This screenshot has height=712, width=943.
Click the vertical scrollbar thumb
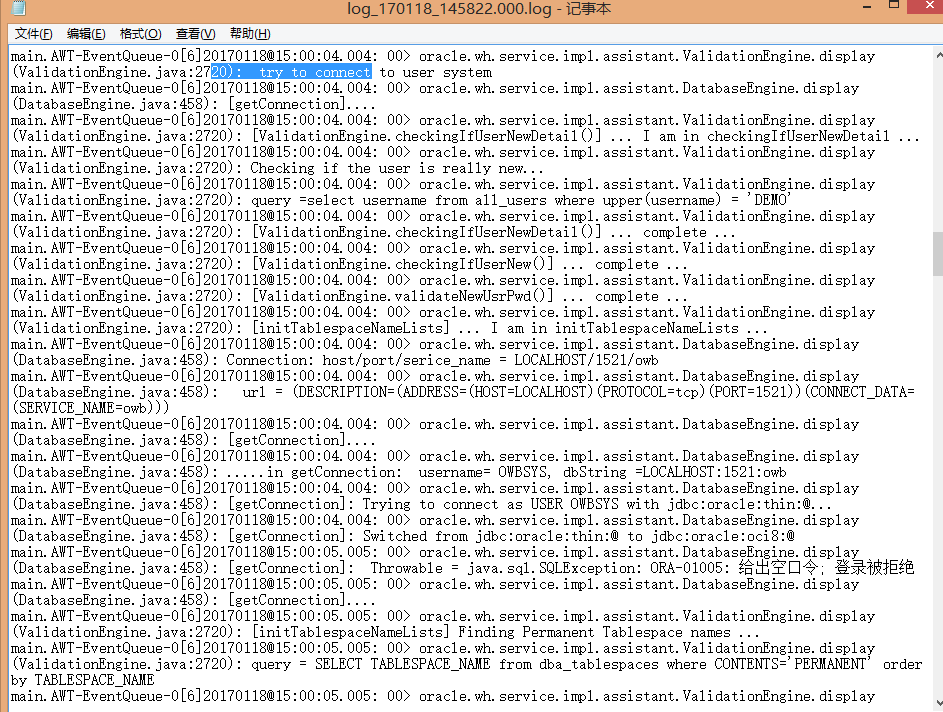tap(938, 253)
